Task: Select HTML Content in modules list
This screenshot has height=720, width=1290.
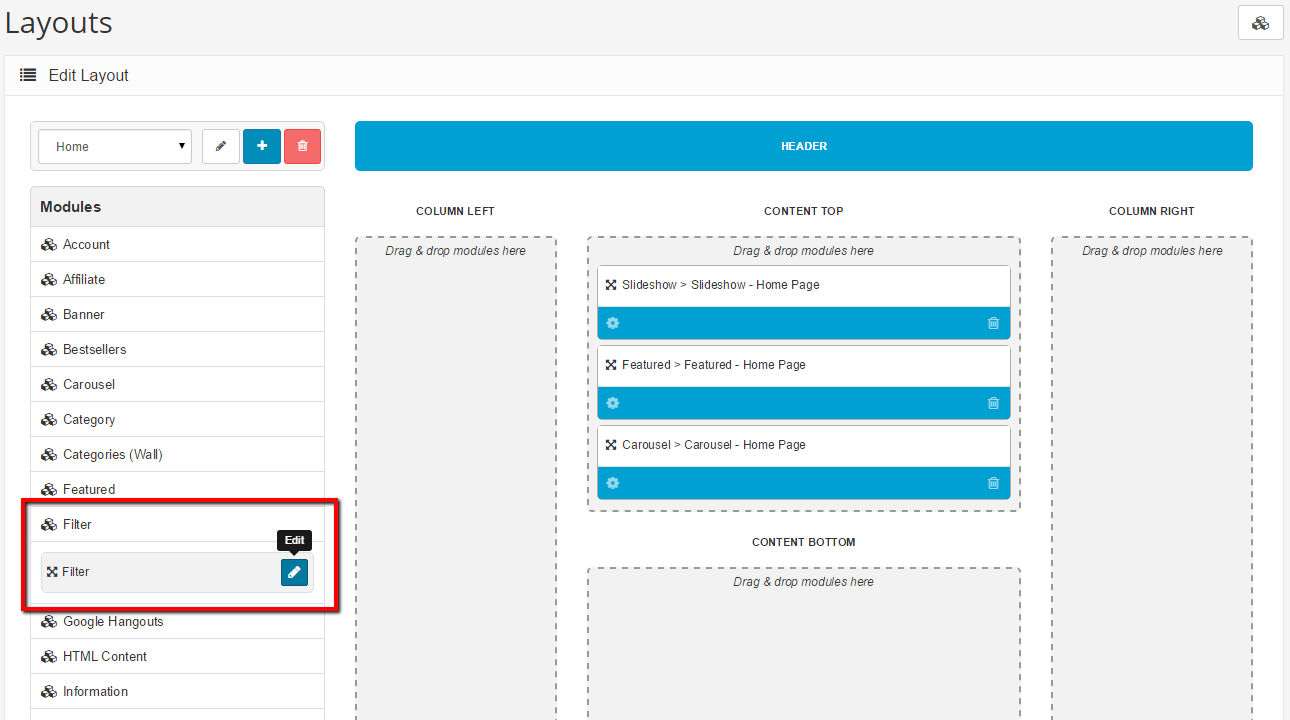Action: tap(104, 656)
